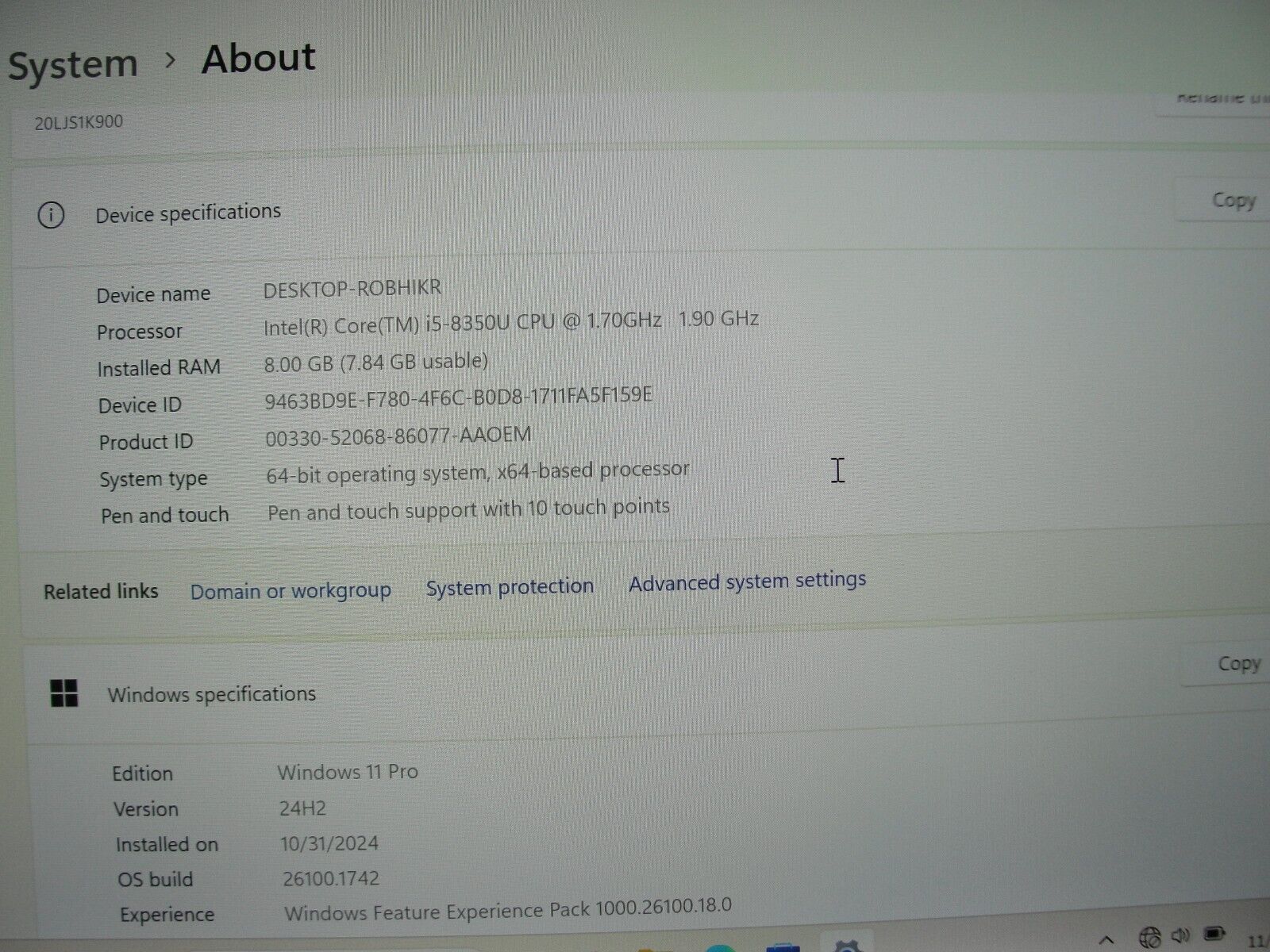Select the Device ID value 9463BD9E
The height and width of the screenshot is (952, 1270).
[x=458, y=397]
